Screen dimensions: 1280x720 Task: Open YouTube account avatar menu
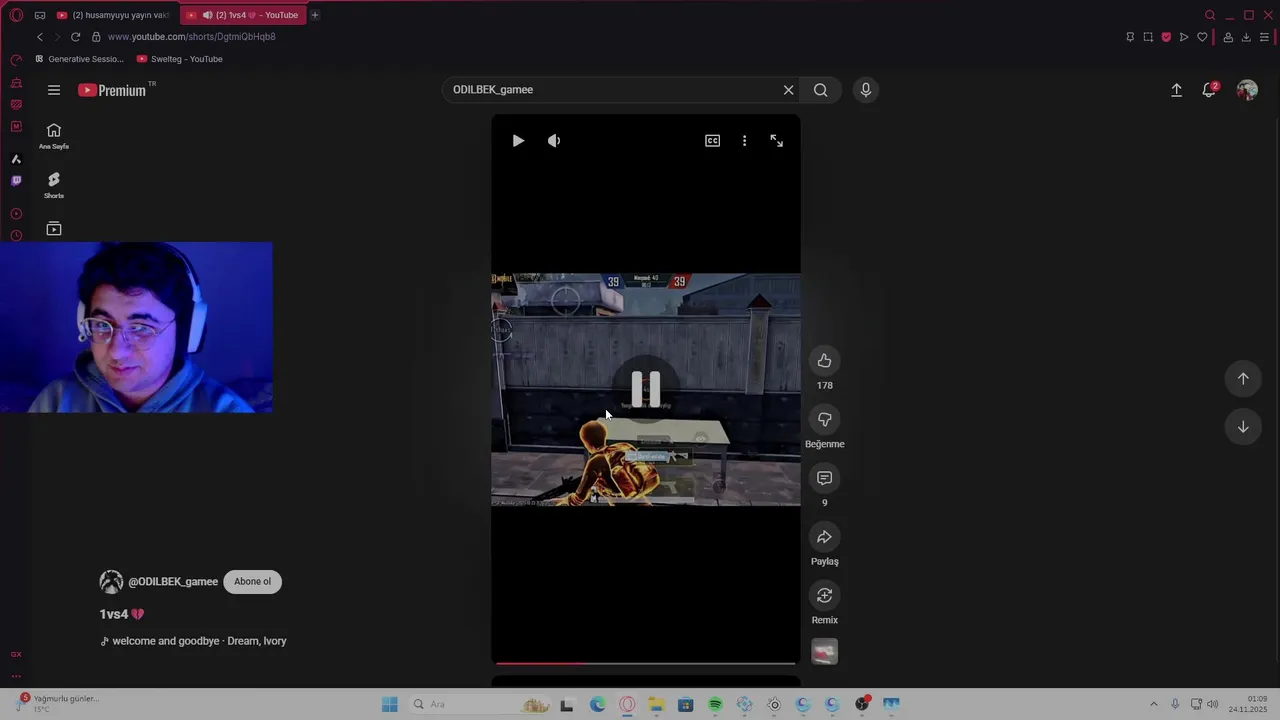(1247, 90)
